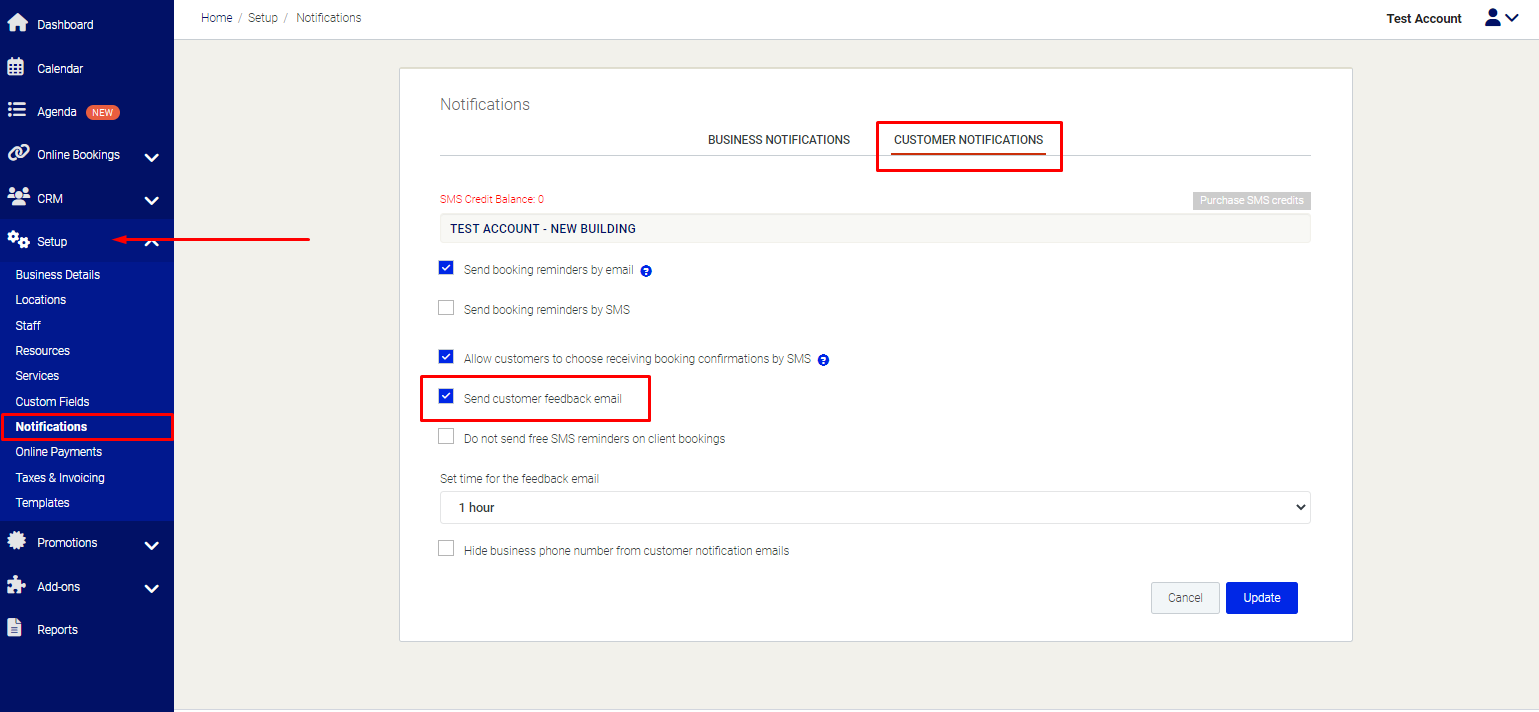Click the NEW badge next to Agenda
The width and height of the screenshot is (1539, 712).
[103, 112]
